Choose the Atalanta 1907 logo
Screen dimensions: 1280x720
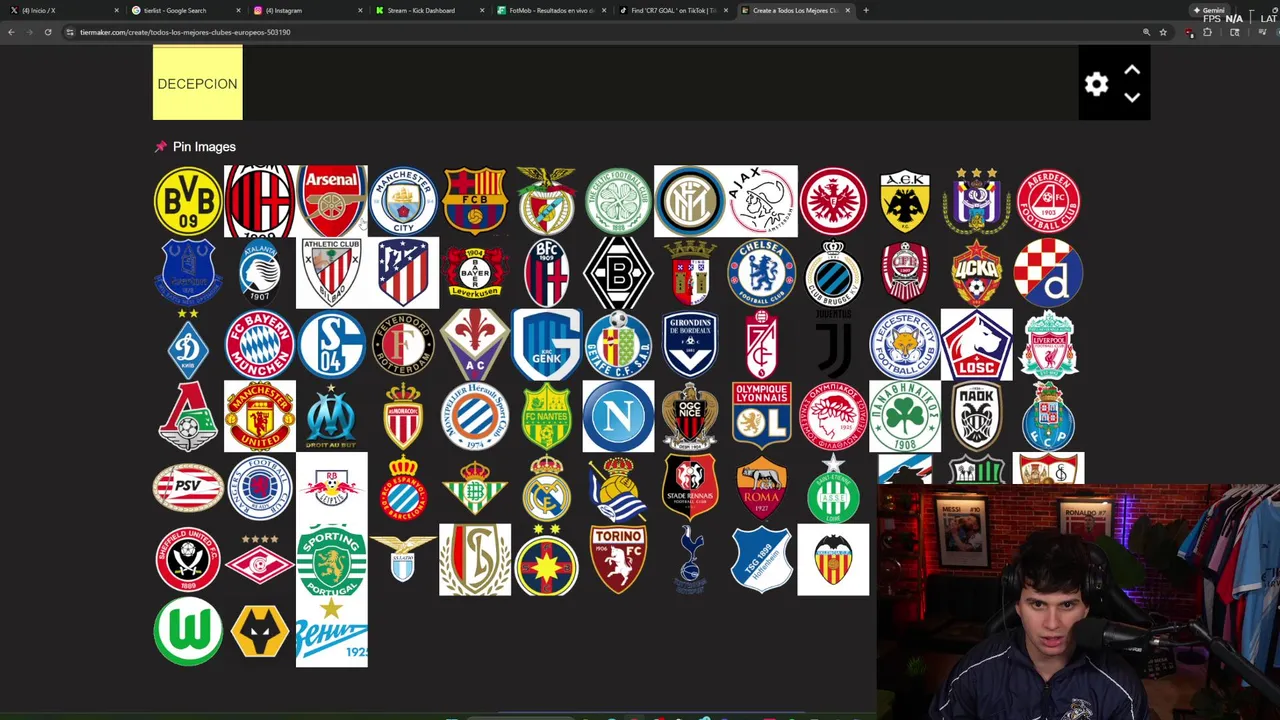260,273
